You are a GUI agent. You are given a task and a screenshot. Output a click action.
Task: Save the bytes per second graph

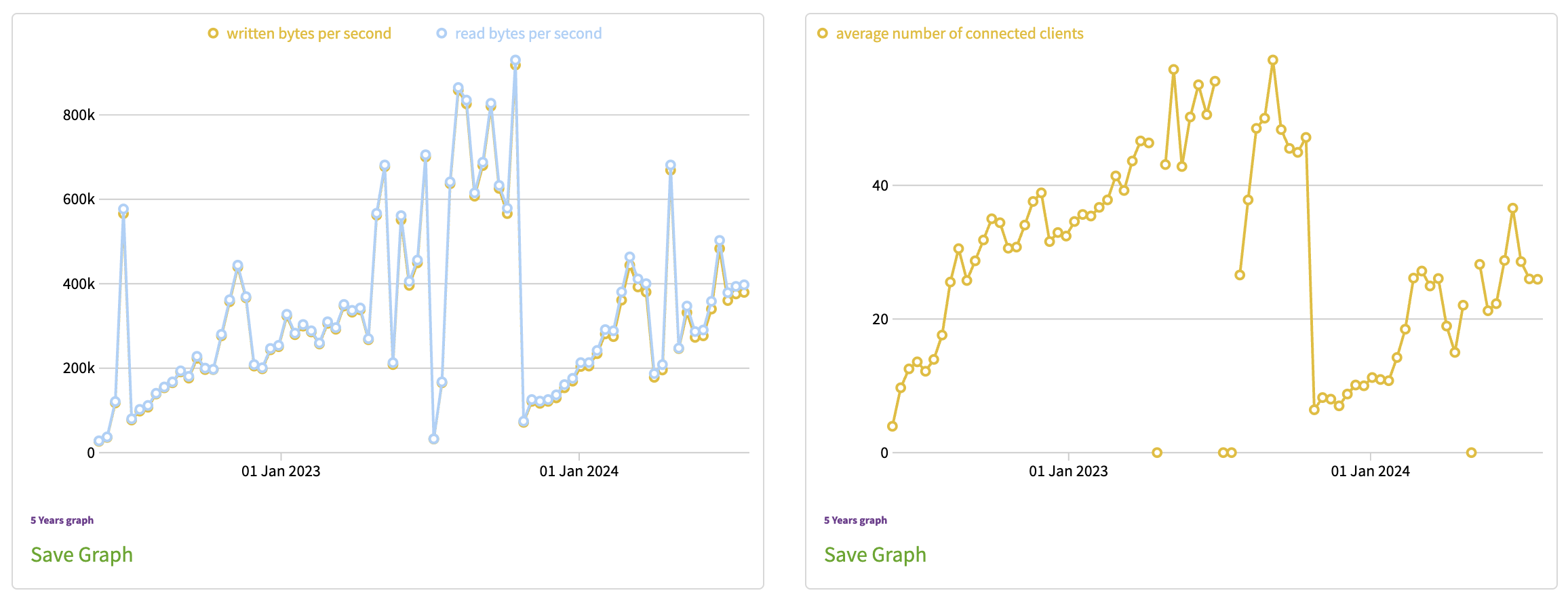[x=81, y=555]
